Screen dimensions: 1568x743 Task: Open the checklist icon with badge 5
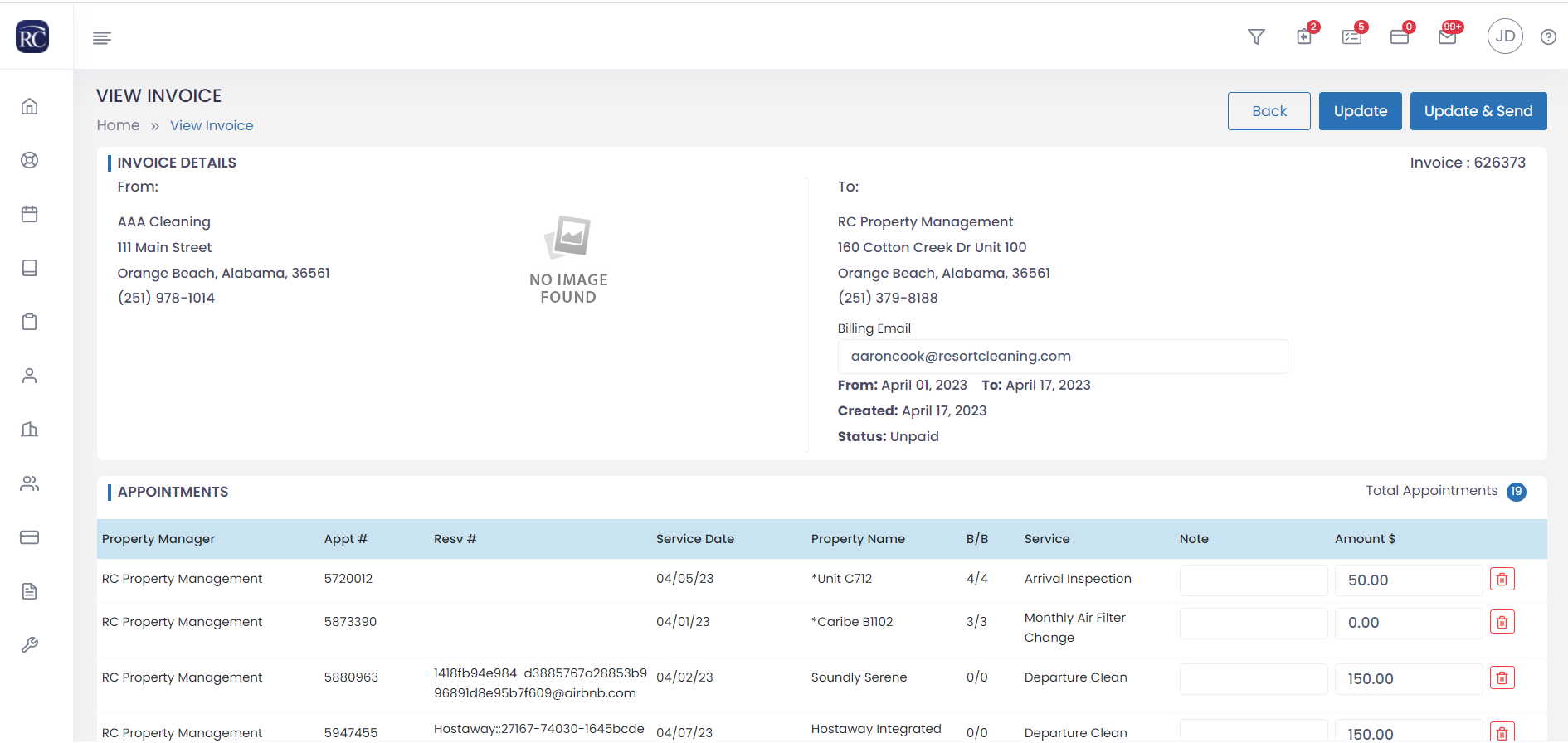1352,36
